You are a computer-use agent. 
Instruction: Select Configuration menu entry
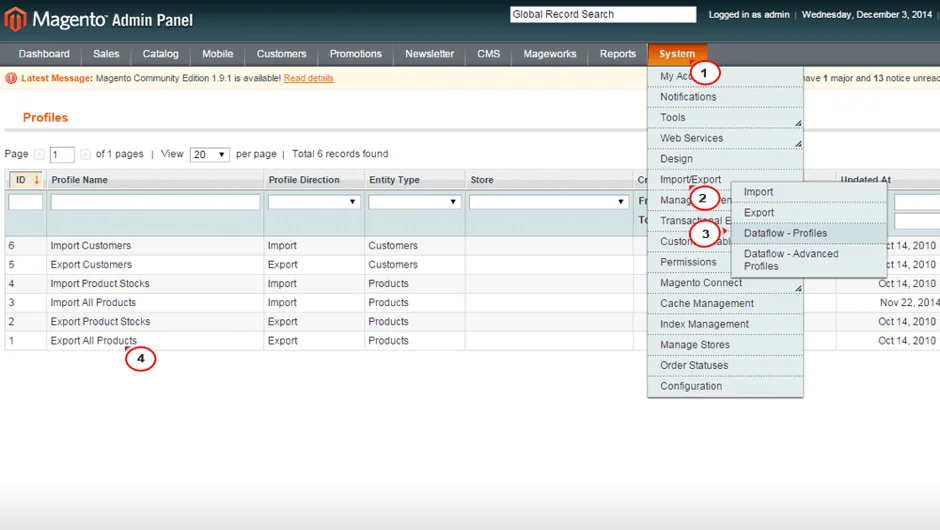click(x=725, y=386)
